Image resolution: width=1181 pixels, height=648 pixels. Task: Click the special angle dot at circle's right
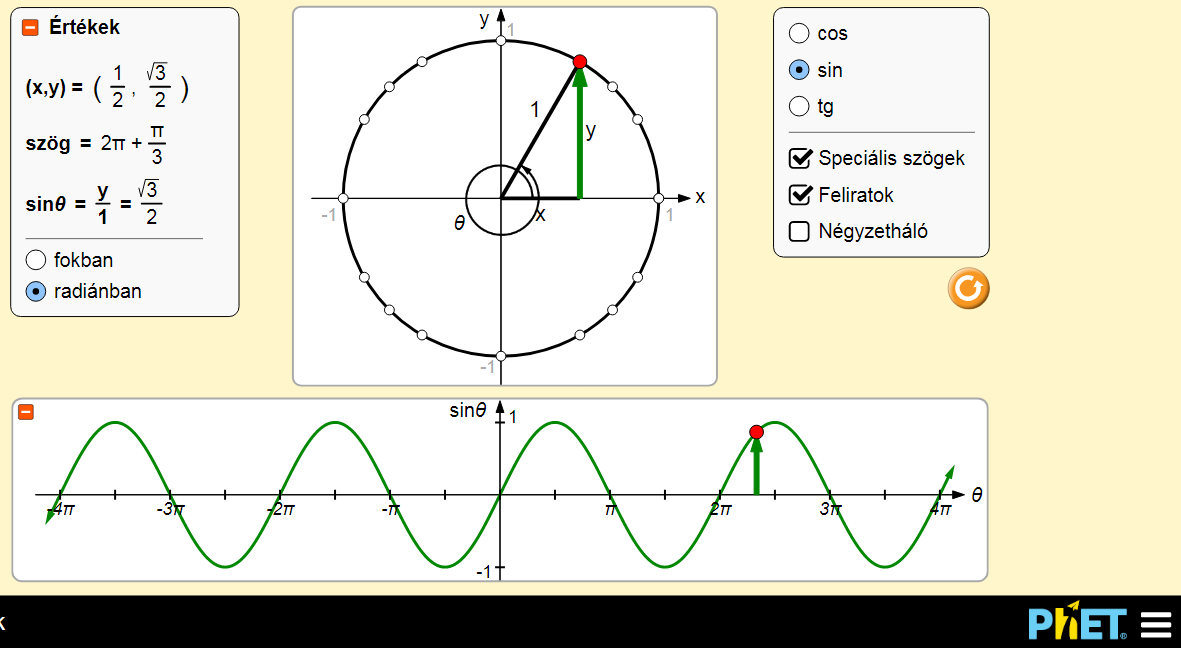coord(658,198)
